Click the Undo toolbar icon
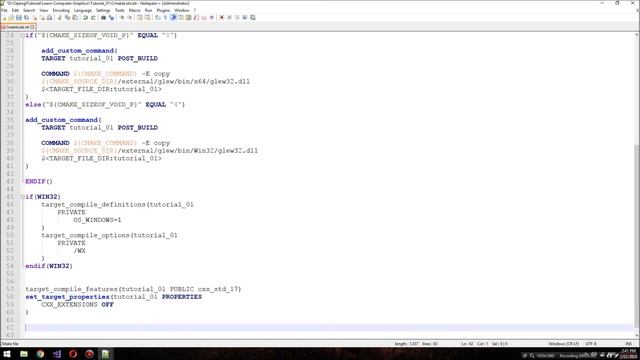The width and height of the screenshot is (640, 360). coord(85,18)
